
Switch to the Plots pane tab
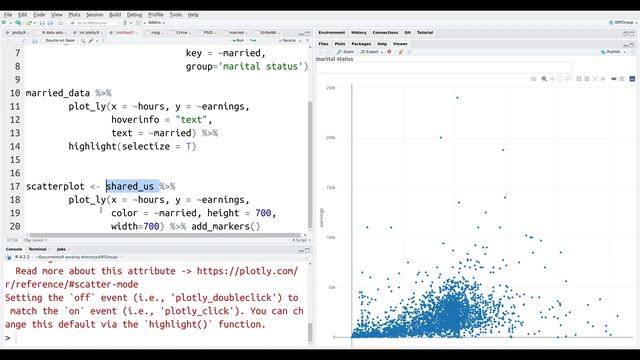(340, 44)
